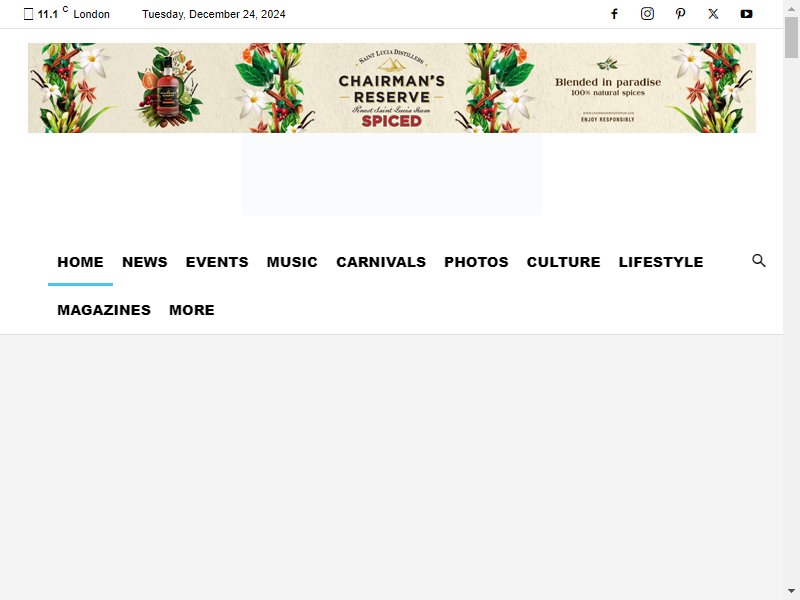Viewport: 800px width, 600px height.
Task: Click the page scrollbar thumb
Action: 791,37
